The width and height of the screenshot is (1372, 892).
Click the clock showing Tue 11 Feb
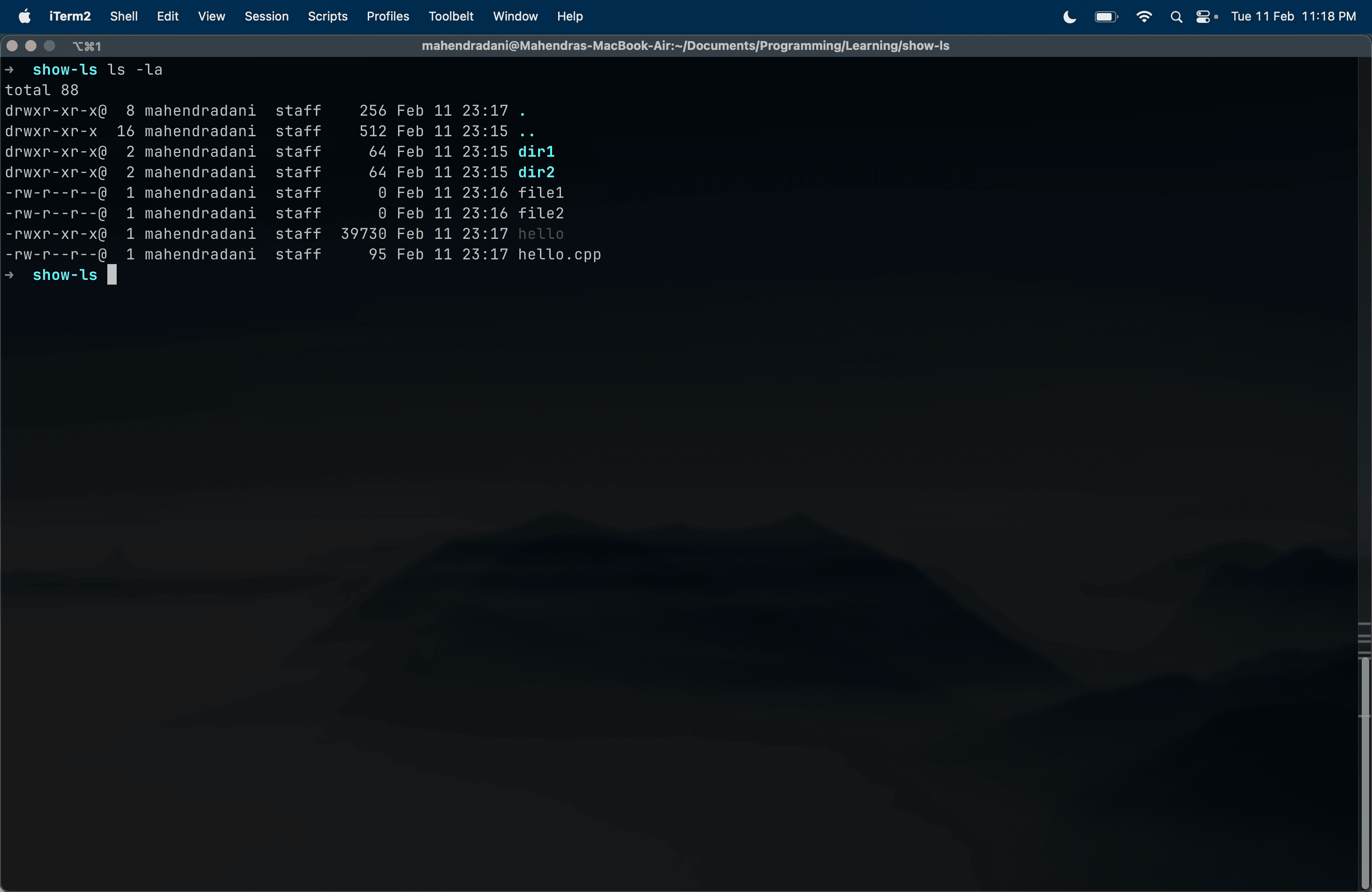click(x=1264, y=16)
